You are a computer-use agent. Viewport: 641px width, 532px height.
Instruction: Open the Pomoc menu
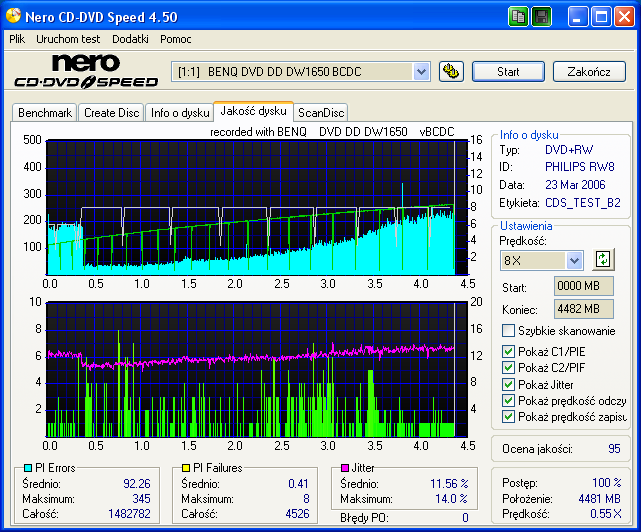(175, 39)
